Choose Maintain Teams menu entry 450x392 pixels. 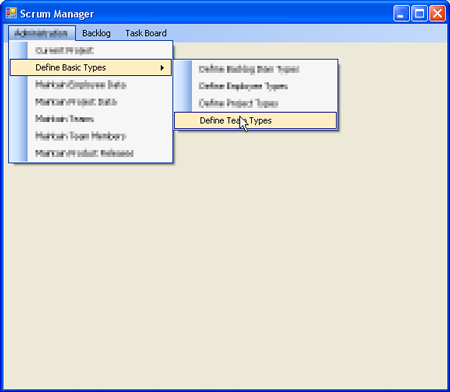click(91, 119)
